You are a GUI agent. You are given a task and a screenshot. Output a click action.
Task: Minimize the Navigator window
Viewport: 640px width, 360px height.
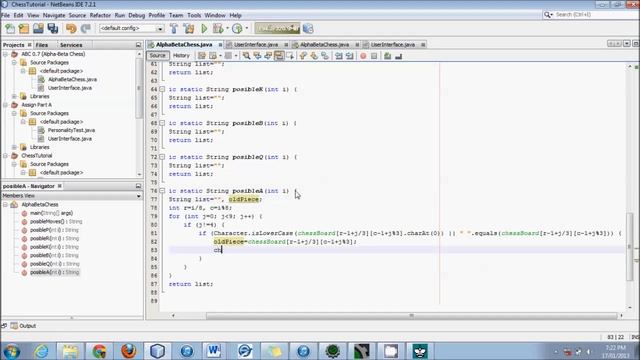point(138,186)
